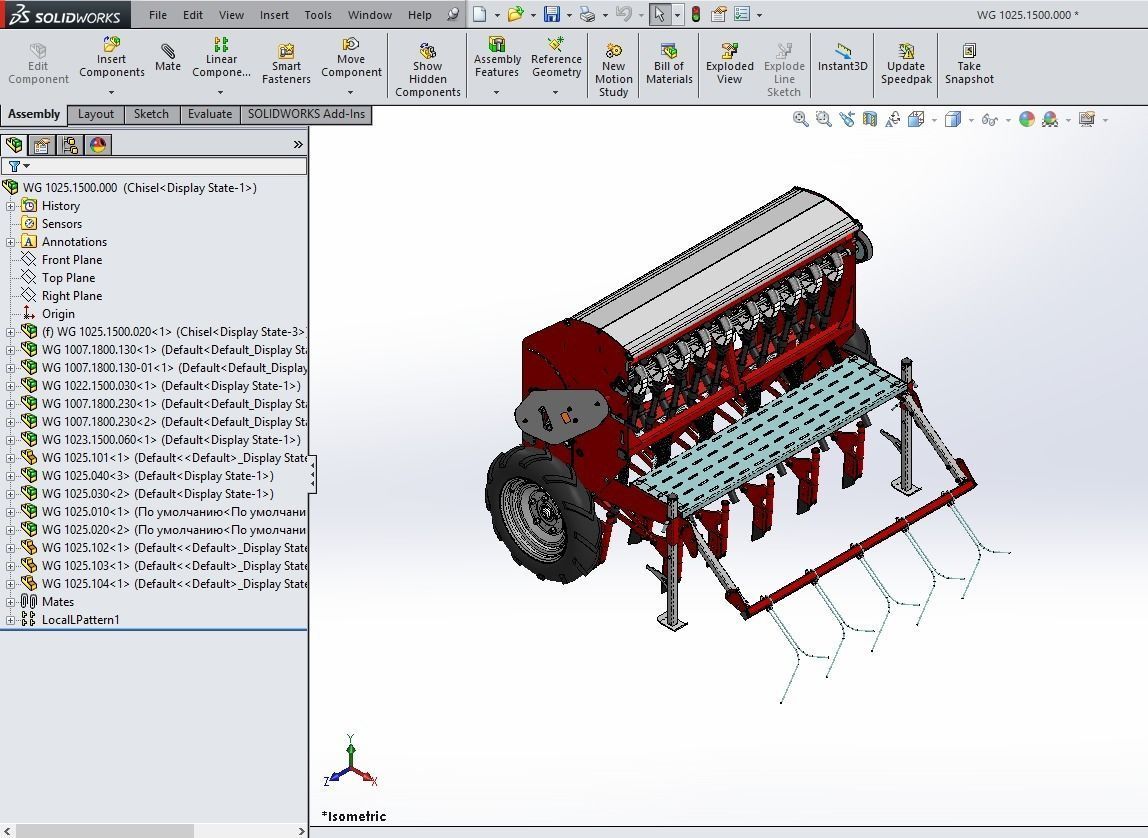Click Explode Line Sketch tool
Viewport: 1148px width, 838px height.
[x=784, y=70]
